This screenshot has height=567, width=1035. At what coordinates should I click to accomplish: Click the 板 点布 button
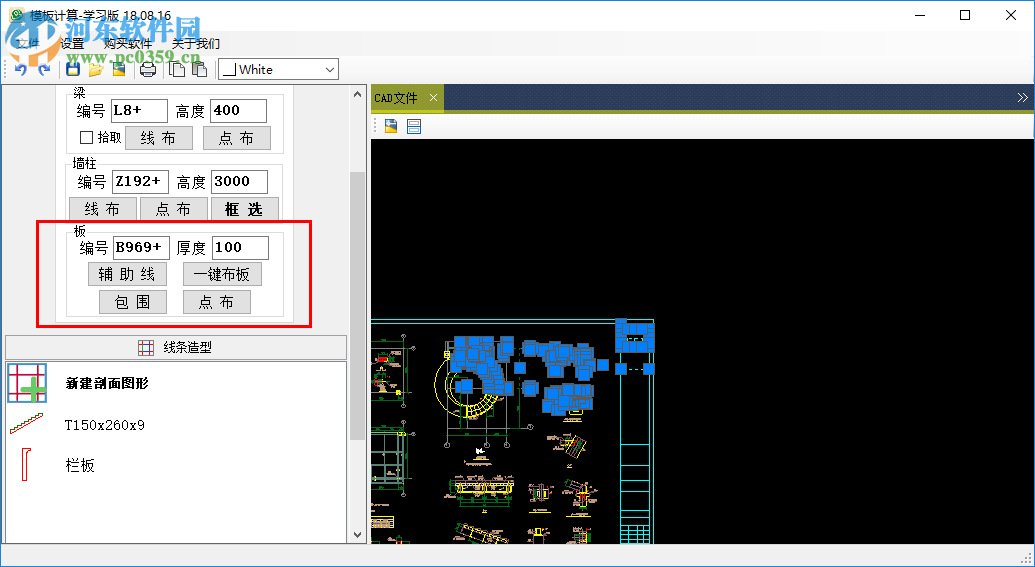217,302
